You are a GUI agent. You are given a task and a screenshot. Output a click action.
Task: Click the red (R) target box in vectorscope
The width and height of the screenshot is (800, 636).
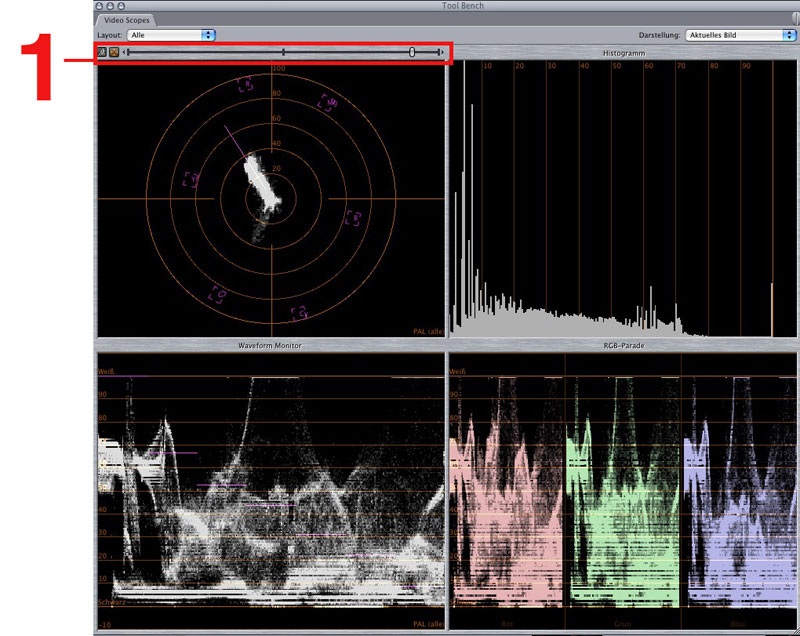coord(246,86)
